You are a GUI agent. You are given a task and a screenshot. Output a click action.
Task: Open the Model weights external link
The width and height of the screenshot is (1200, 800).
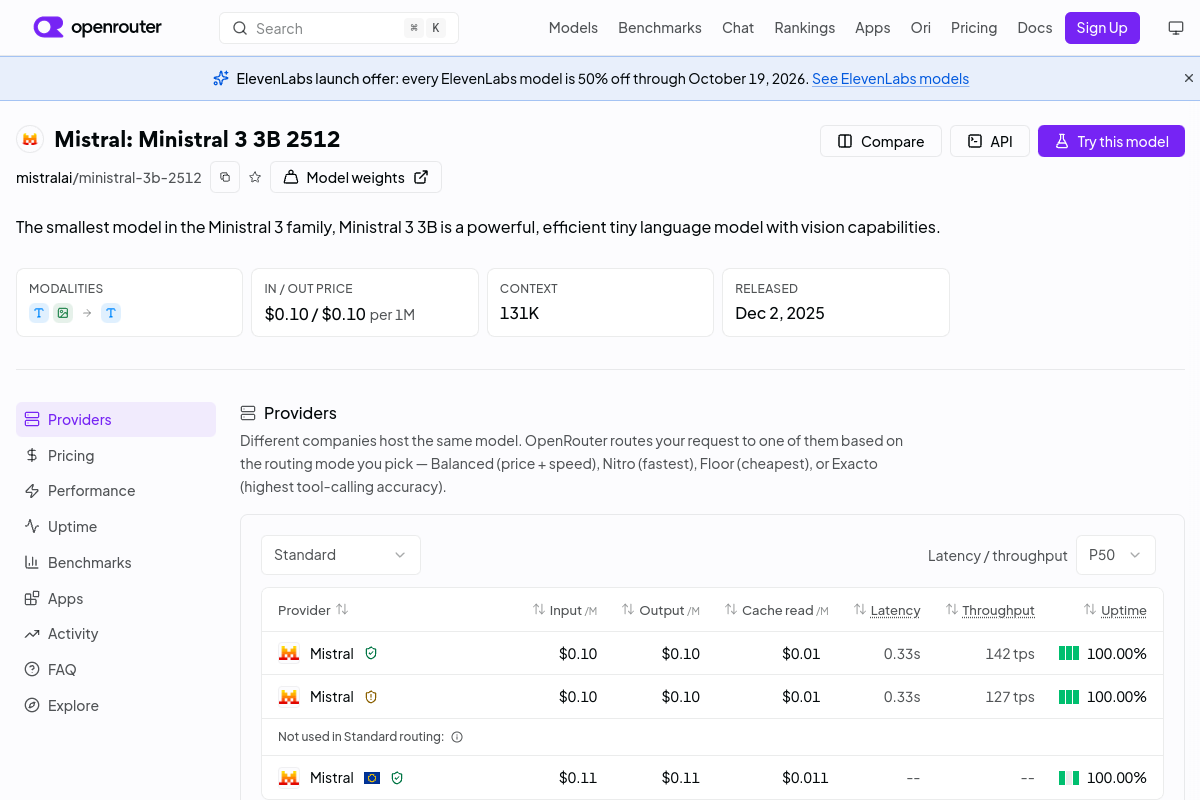click(x=356, y=177)
